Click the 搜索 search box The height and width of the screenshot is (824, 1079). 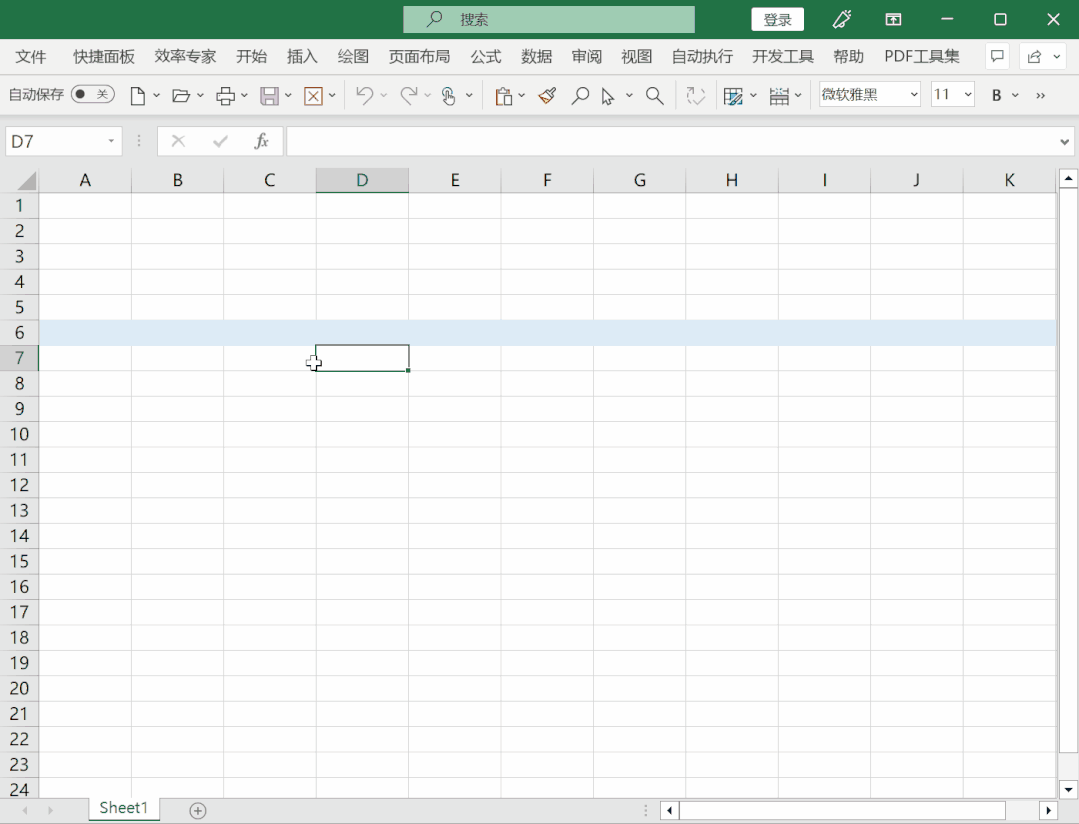coord(549,20)
